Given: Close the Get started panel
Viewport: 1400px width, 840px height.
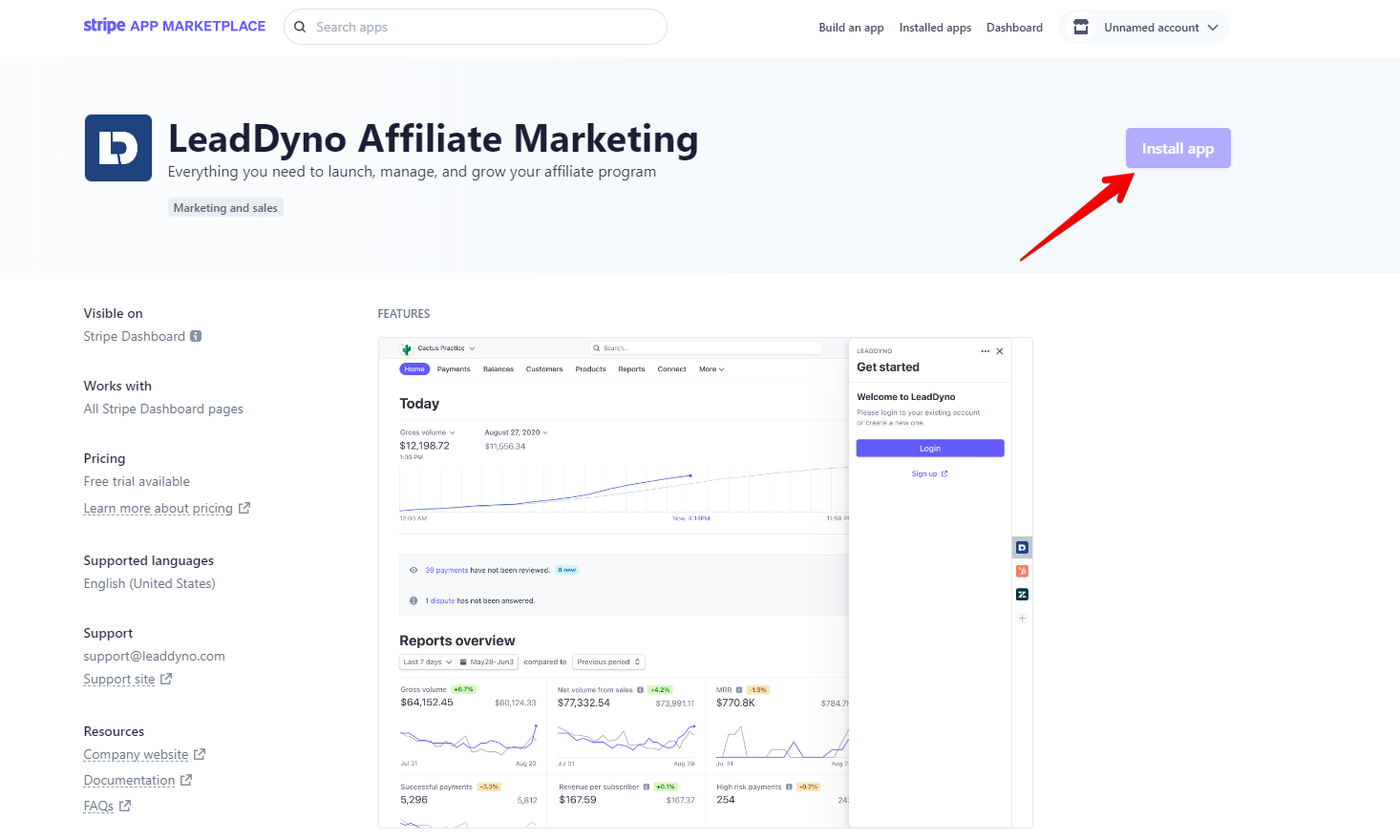Looking at the screenshot, I should 1000,351.
